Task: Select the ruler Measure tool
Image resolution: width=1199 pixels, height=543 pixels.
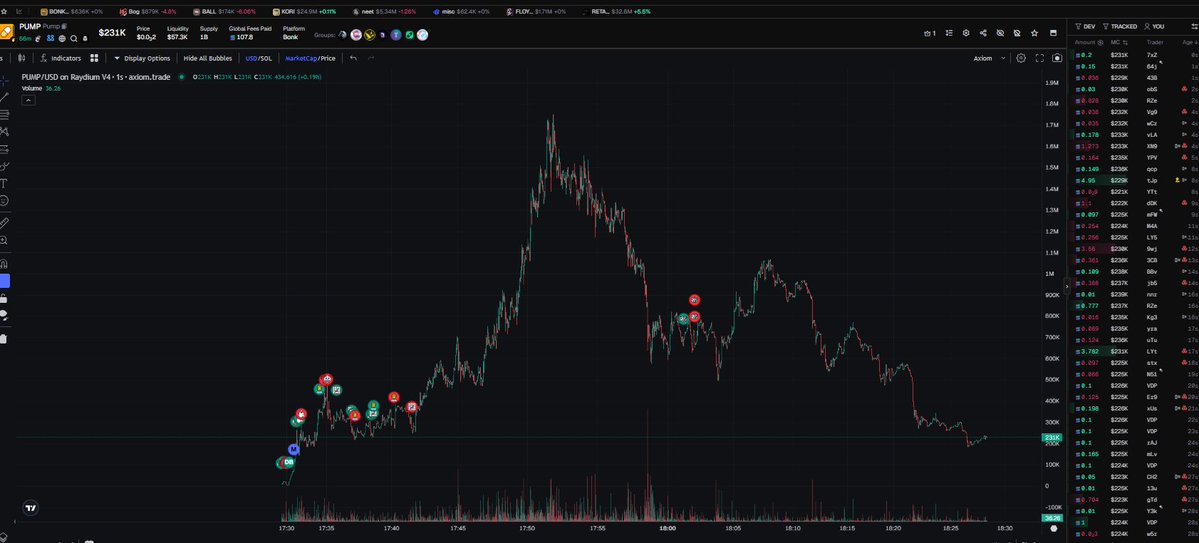Action: [4, 223]
